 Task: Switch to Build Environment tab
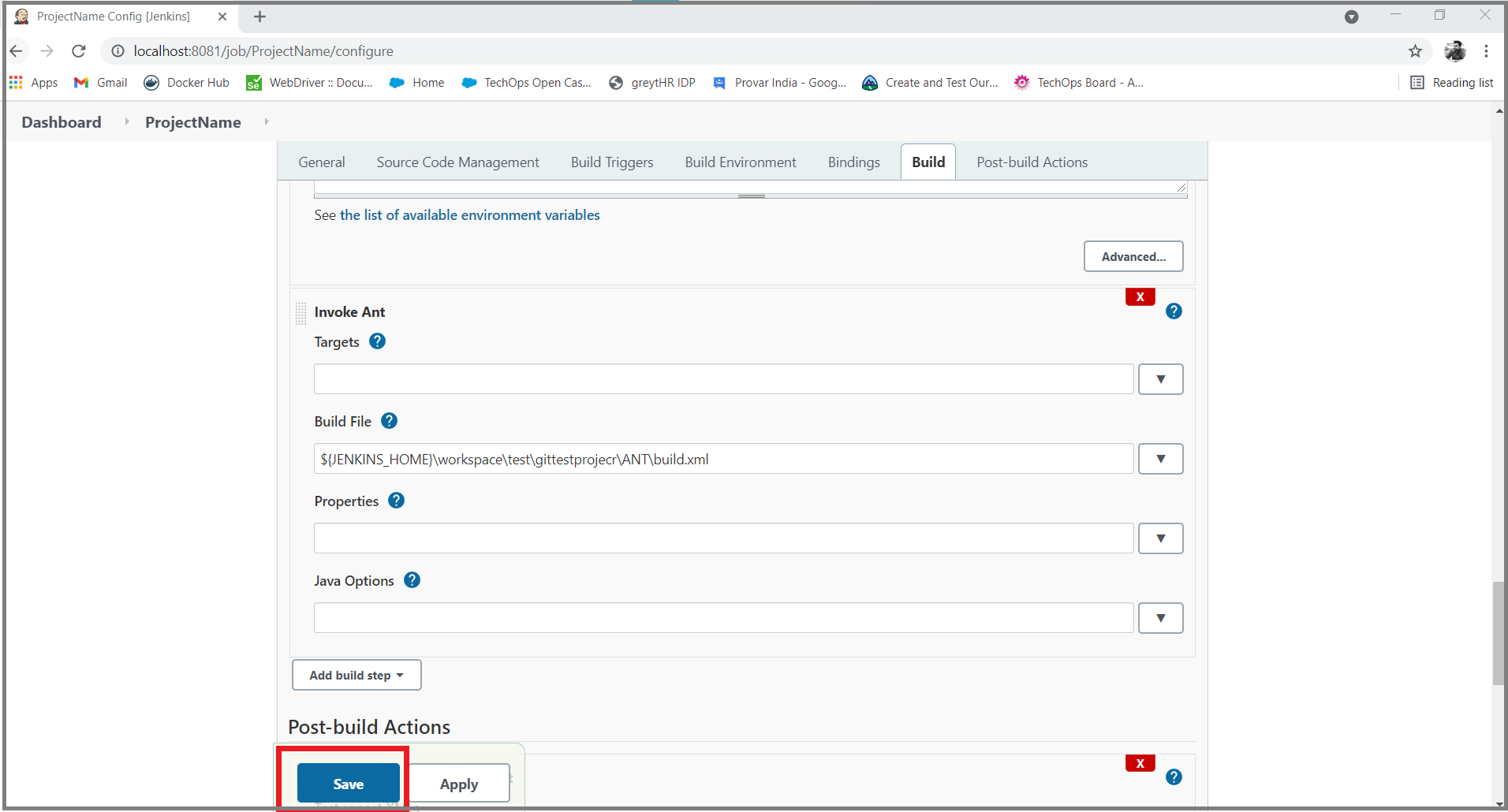[x=741, y=162]
